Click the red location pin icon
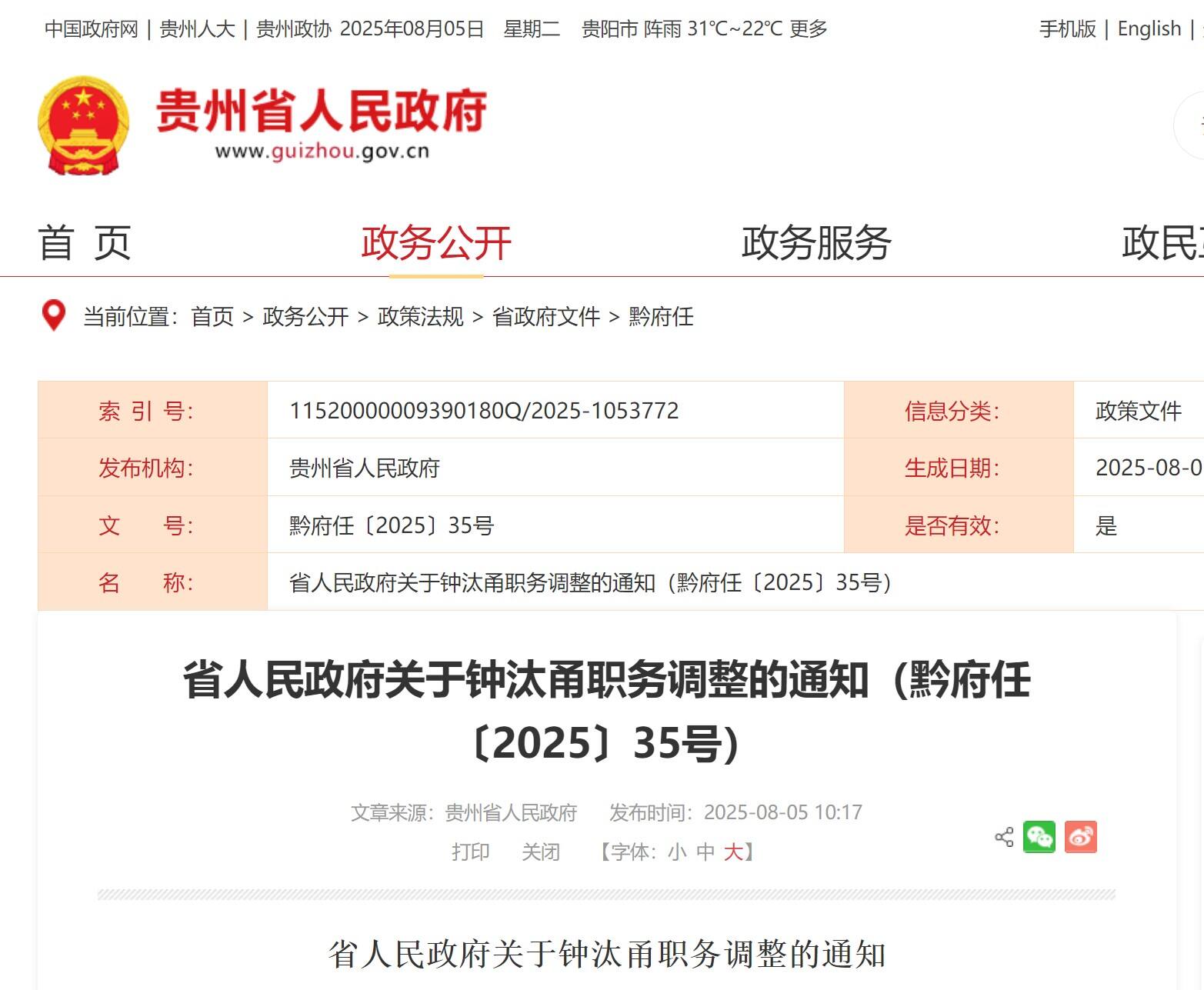1204x990 pixels. tap(53, 315)
